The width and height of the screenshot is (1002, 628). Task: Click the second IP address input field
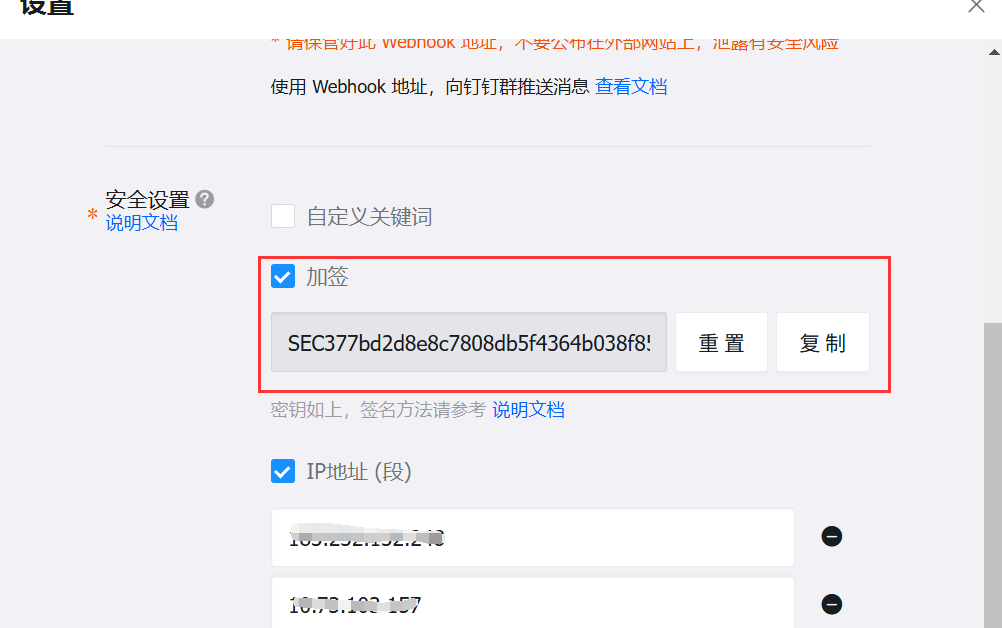pyautogui.click(x=533, y=602)
